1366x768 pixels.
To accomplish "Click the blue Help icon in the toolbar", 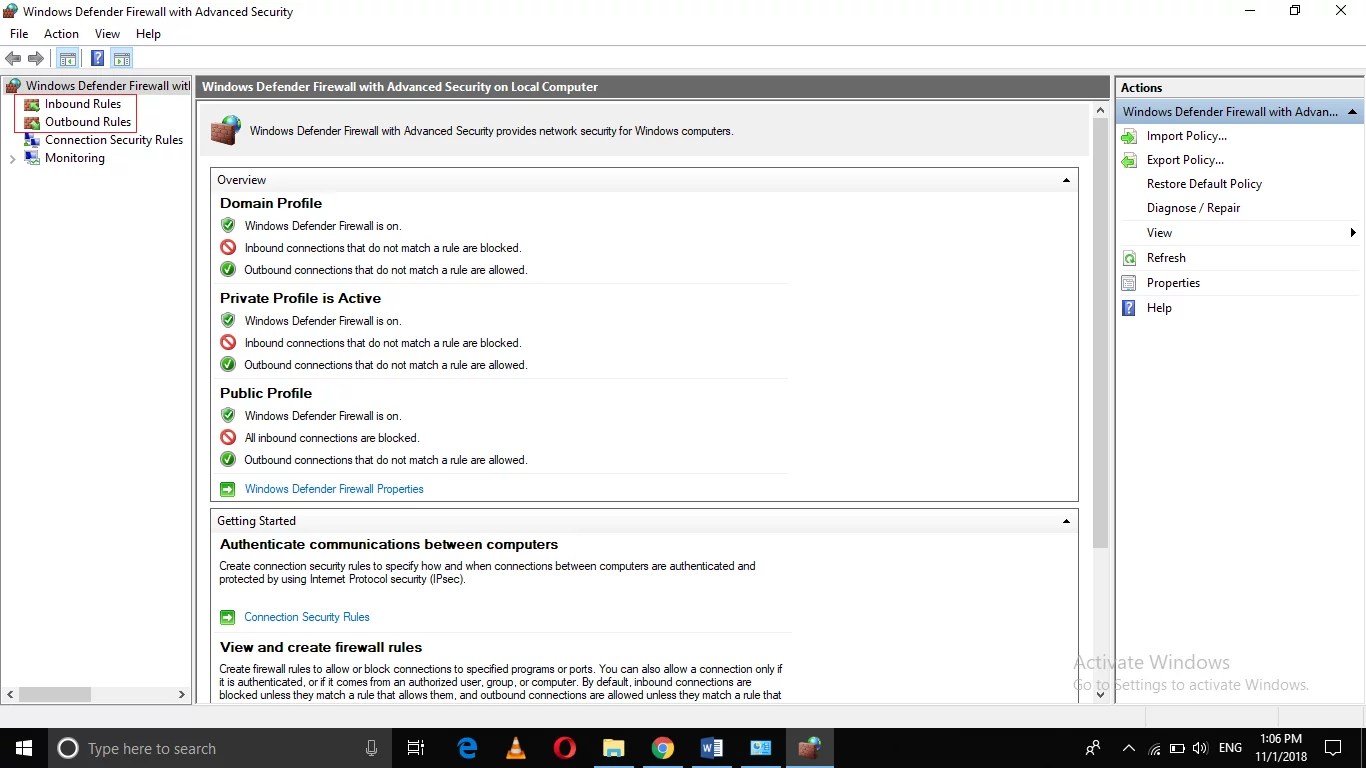I will [97, 59].
